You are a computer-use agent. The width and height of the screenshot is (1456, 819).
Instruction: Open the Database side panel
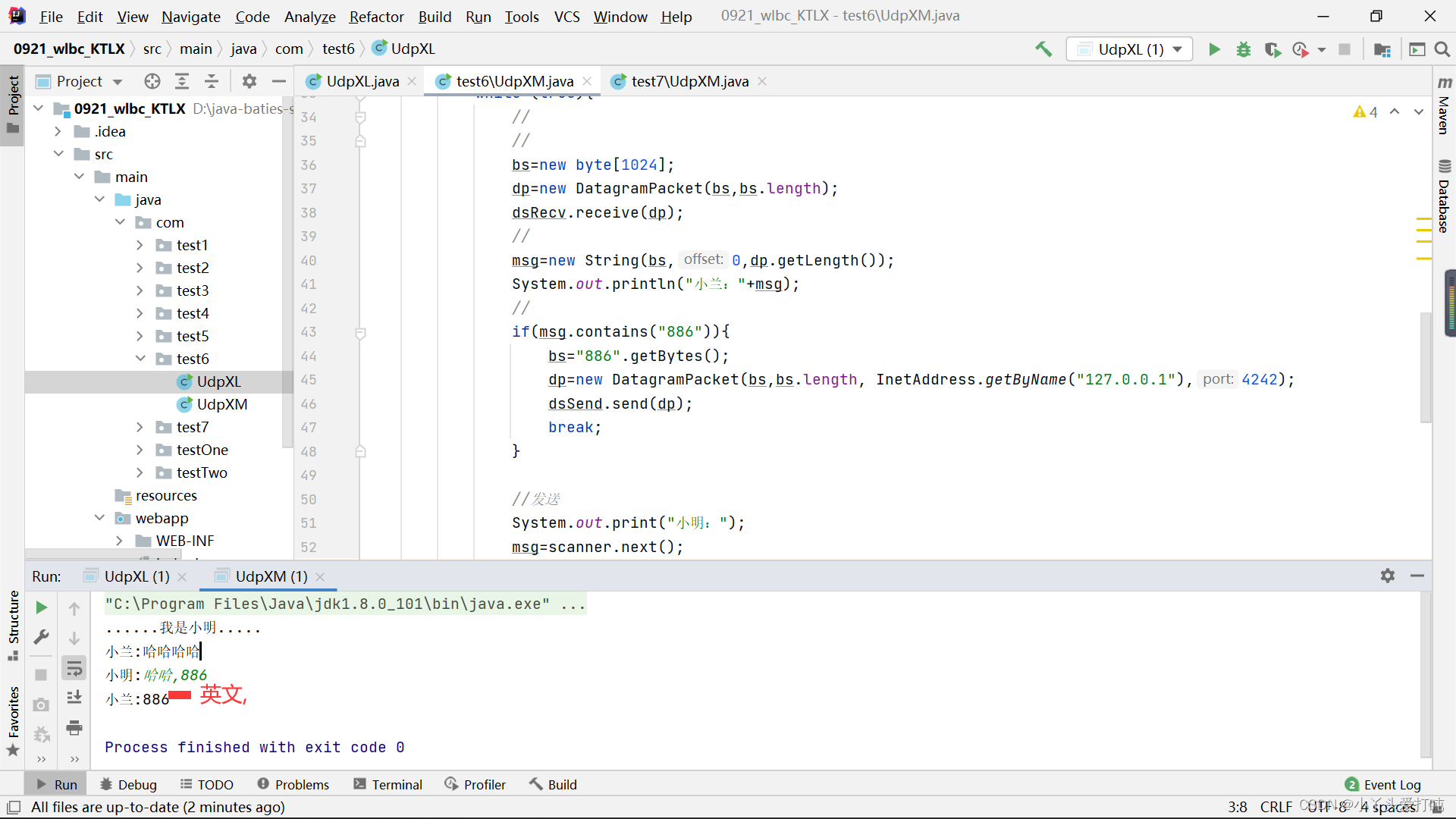[1445, 196]
